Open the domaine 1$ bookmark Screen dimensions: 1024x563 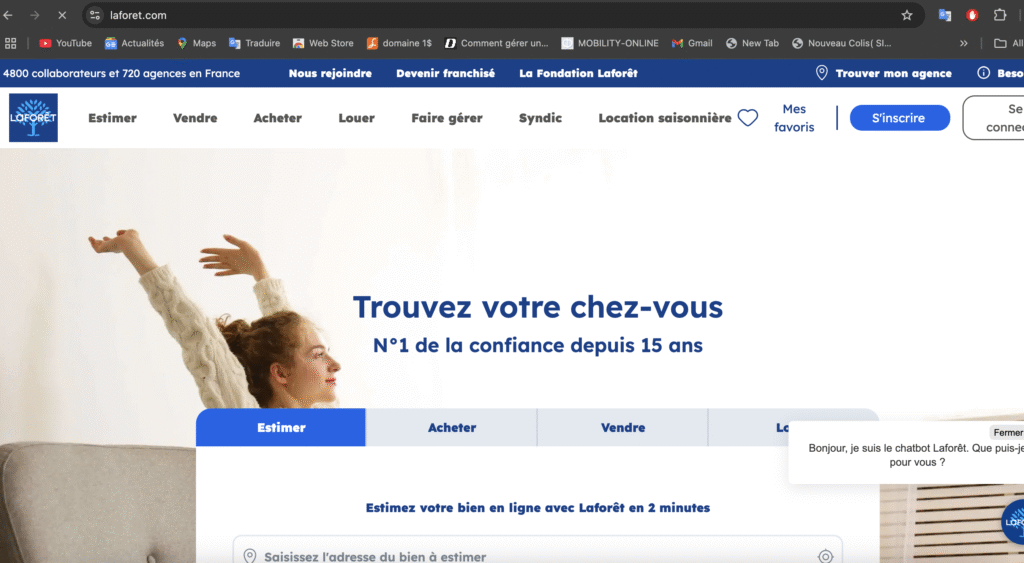point(399,43)
